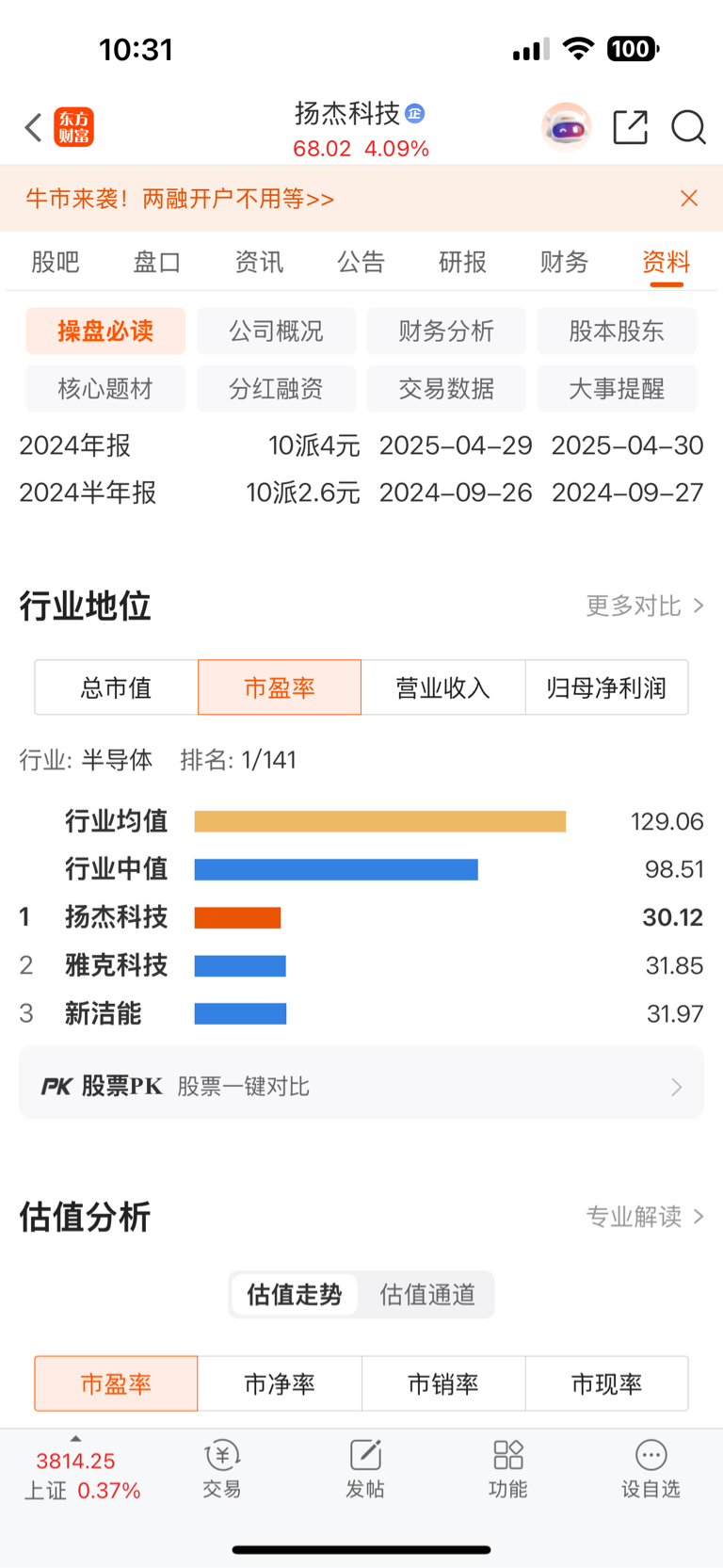Select 归母净利润 ranking option
This screenshot has width=723, height=1568.
click(x=606, y=687)
